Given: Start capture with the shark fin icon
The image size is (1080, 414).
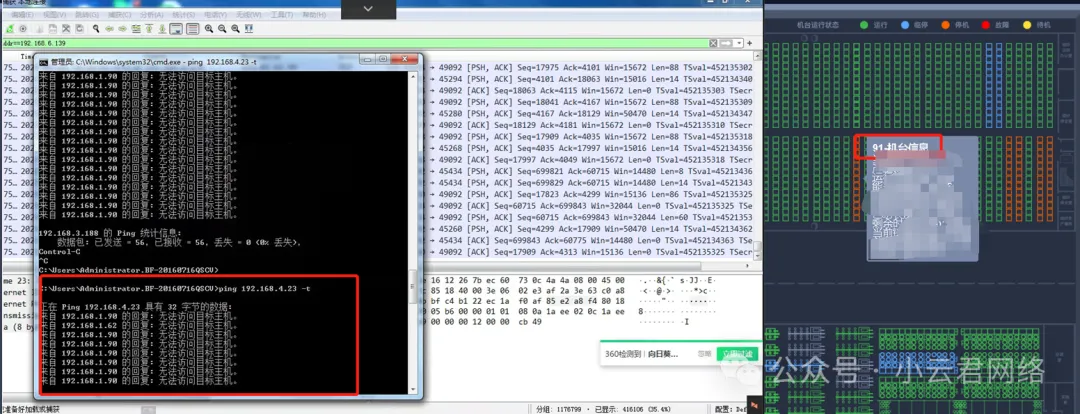Looking at the screenshot, I should [x=9, y=30].
